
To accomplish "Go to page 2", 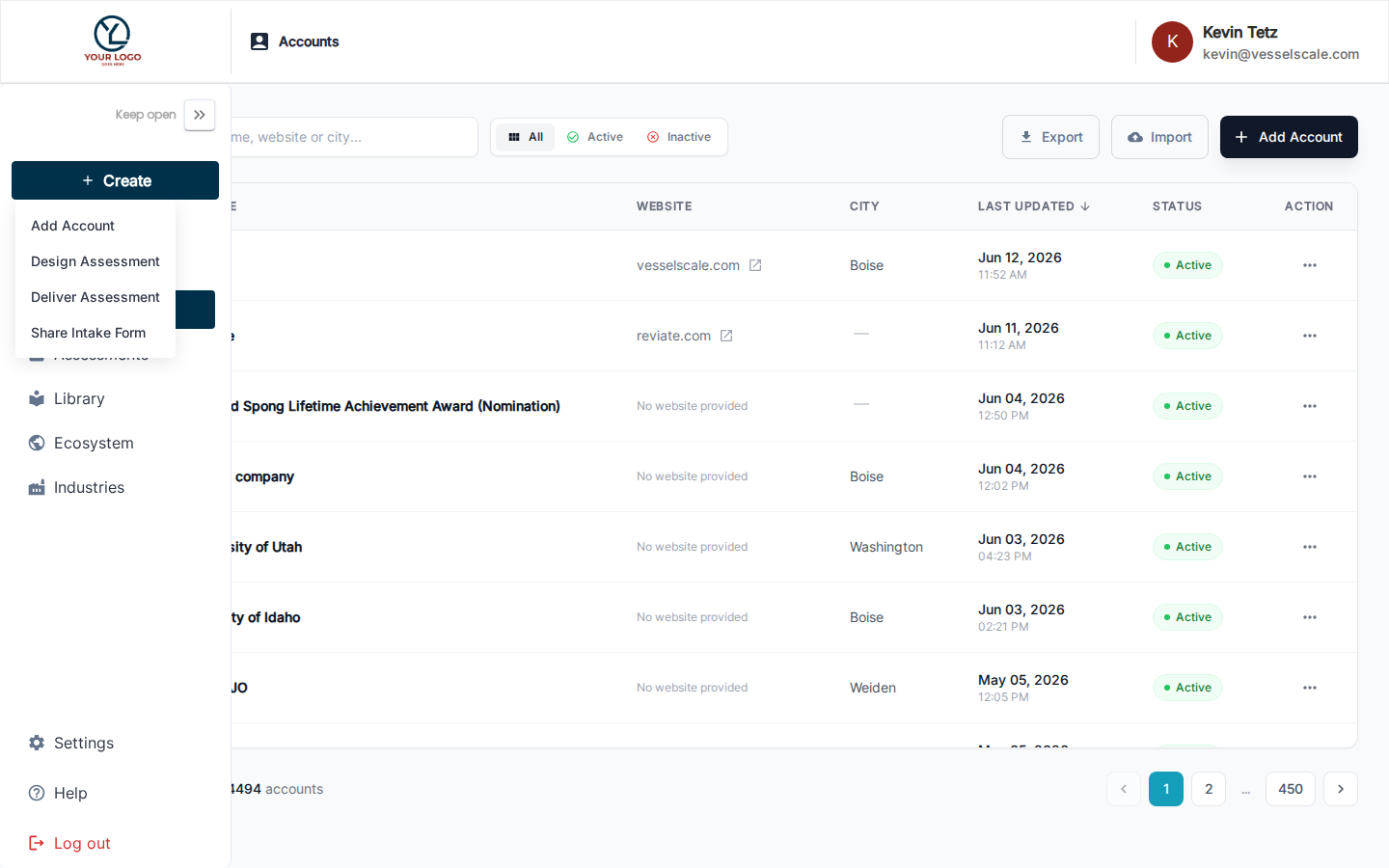I will point(1209,789).
